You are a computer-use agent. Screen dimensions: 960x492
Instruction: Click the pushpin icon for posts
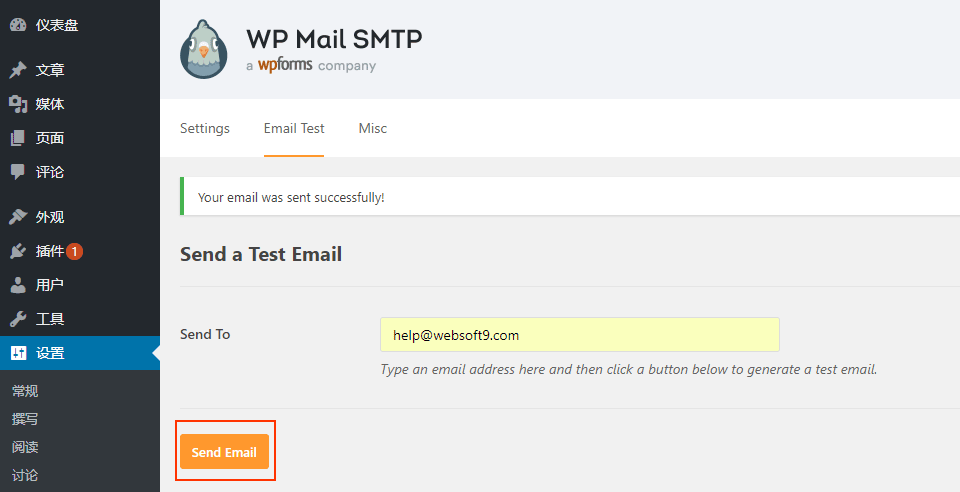[18, 70]
